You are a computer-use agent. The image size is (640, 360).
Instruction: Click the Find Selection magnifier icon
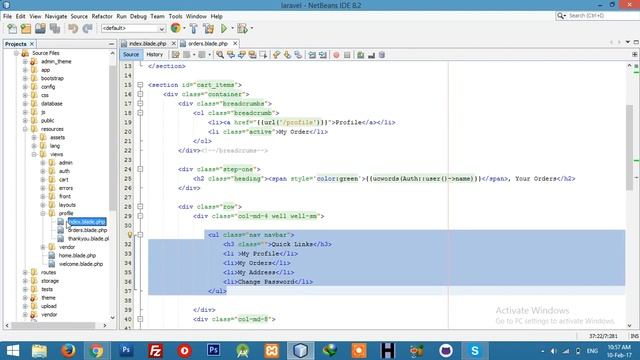point(220,55)
